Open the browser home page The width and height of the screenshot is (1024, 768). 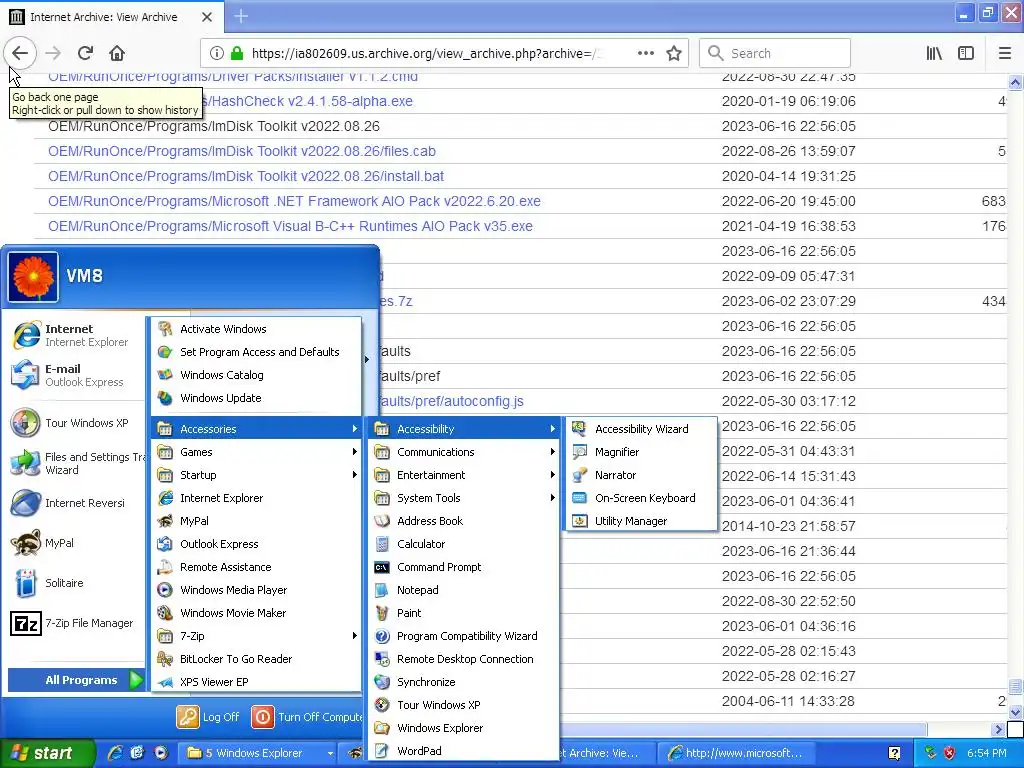click(117, 53)
